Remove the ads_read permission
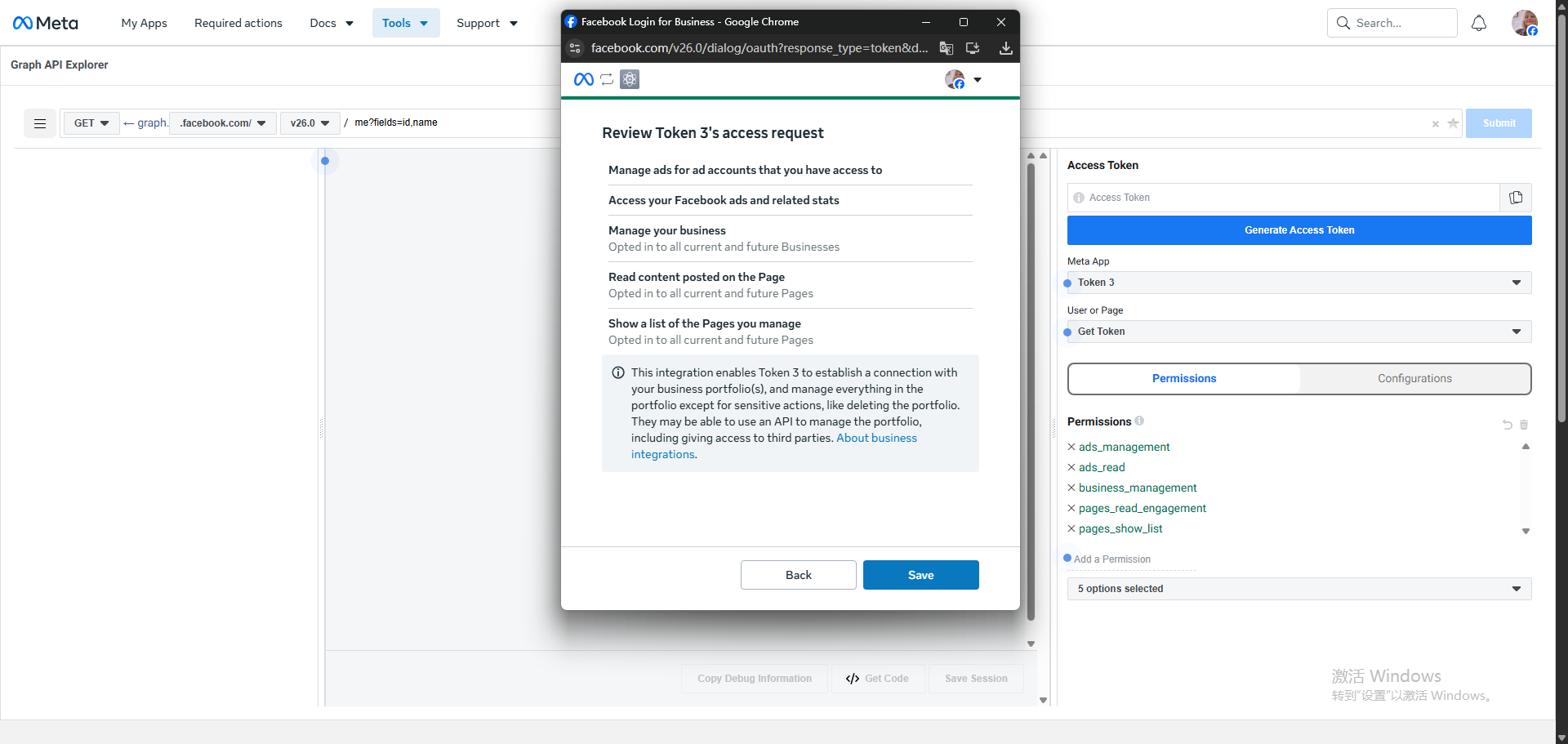 click(x=1071, y=467)
